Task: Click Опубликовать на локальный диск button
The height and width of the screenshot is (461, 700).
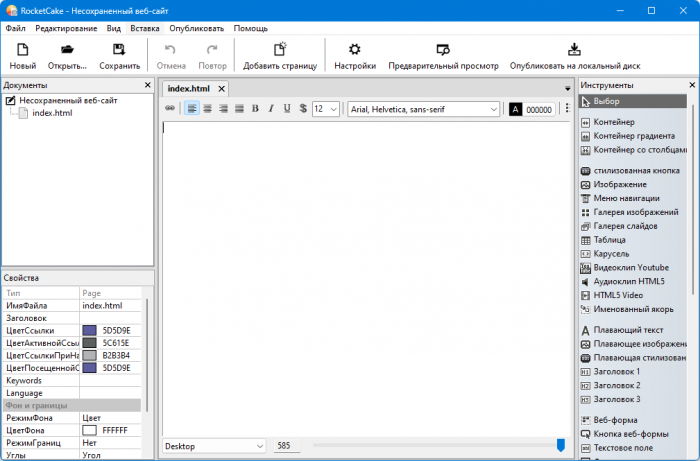Action: pos(574,56)
